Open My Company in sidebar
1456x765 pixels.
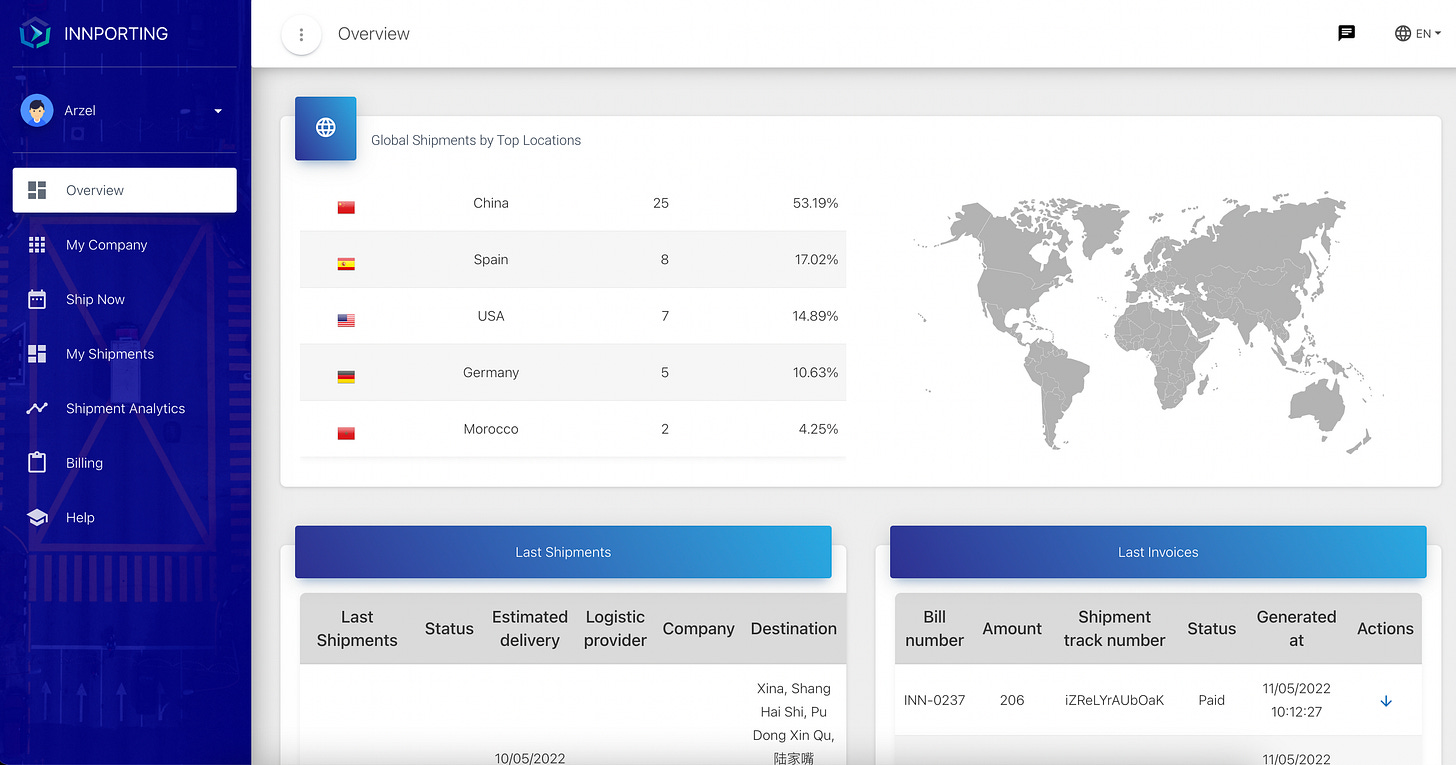coord(125,245)
